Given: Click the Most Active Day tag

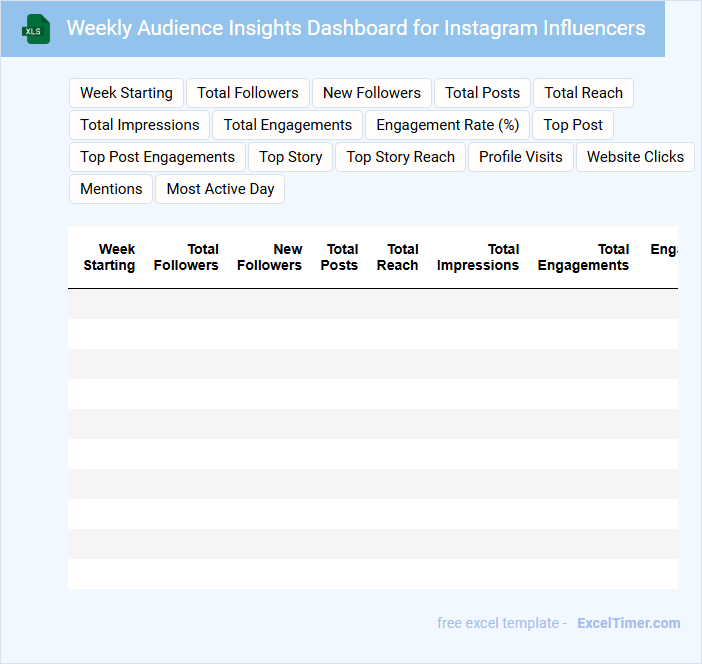Looking at the screenshot, I should 220,189.
